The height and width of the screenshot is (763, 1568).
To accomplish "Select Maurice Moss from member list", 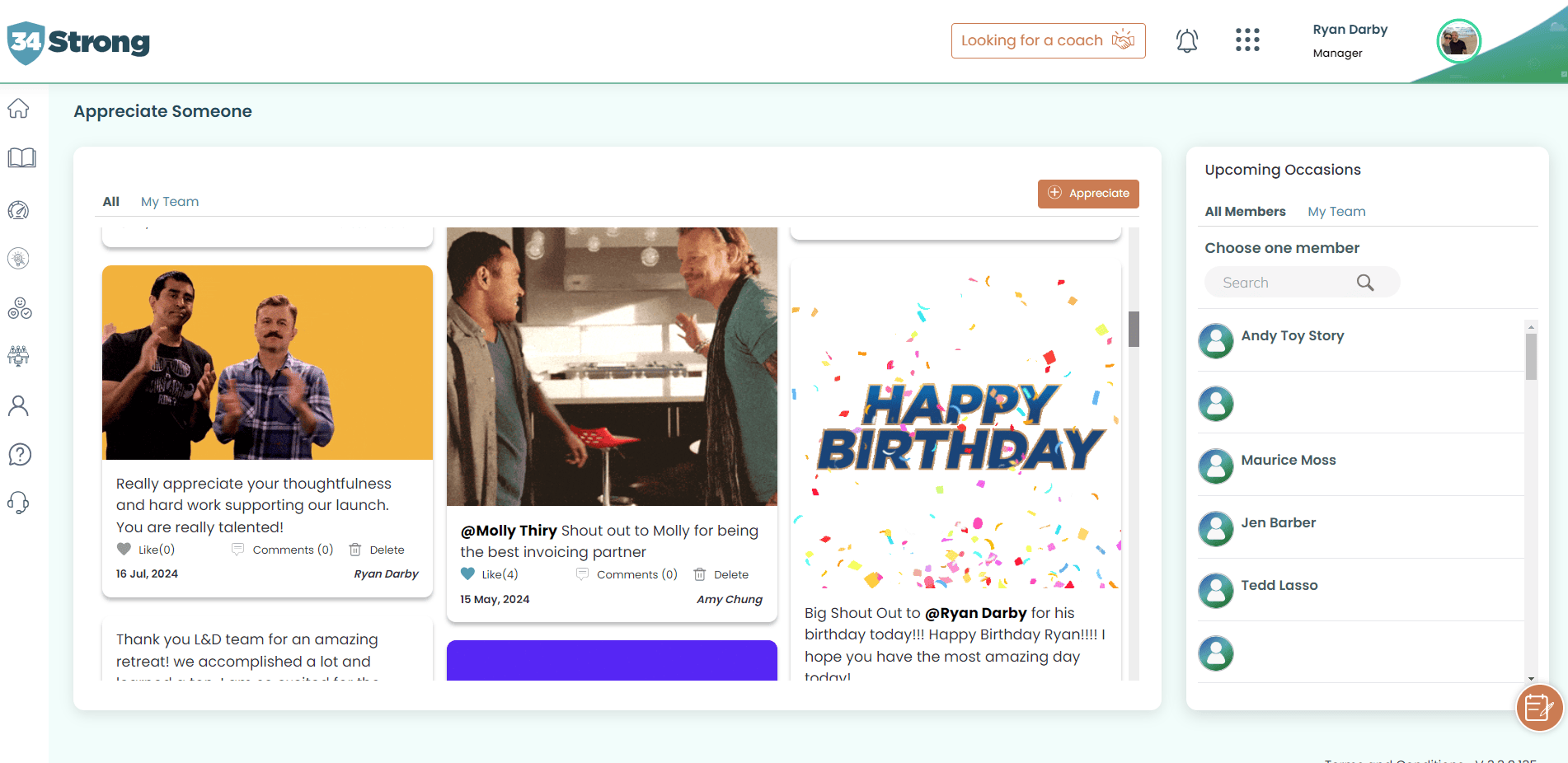I will tap(1288, 461).
